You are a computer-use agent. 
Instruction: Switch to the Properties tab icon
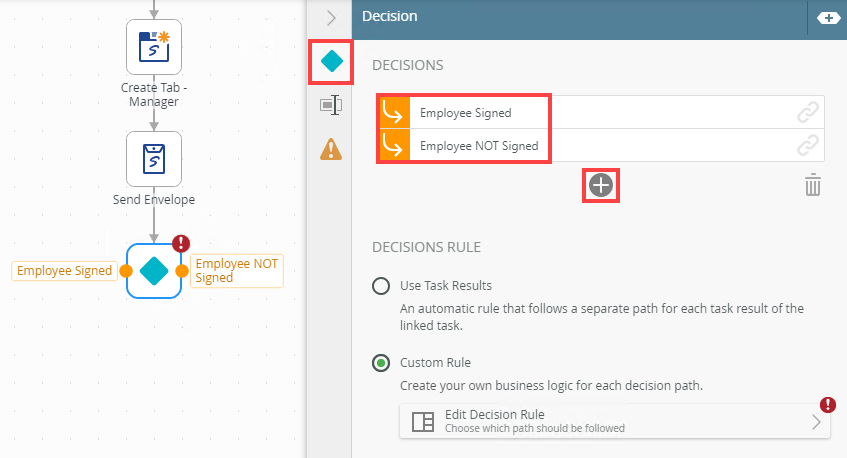[332, 105]
